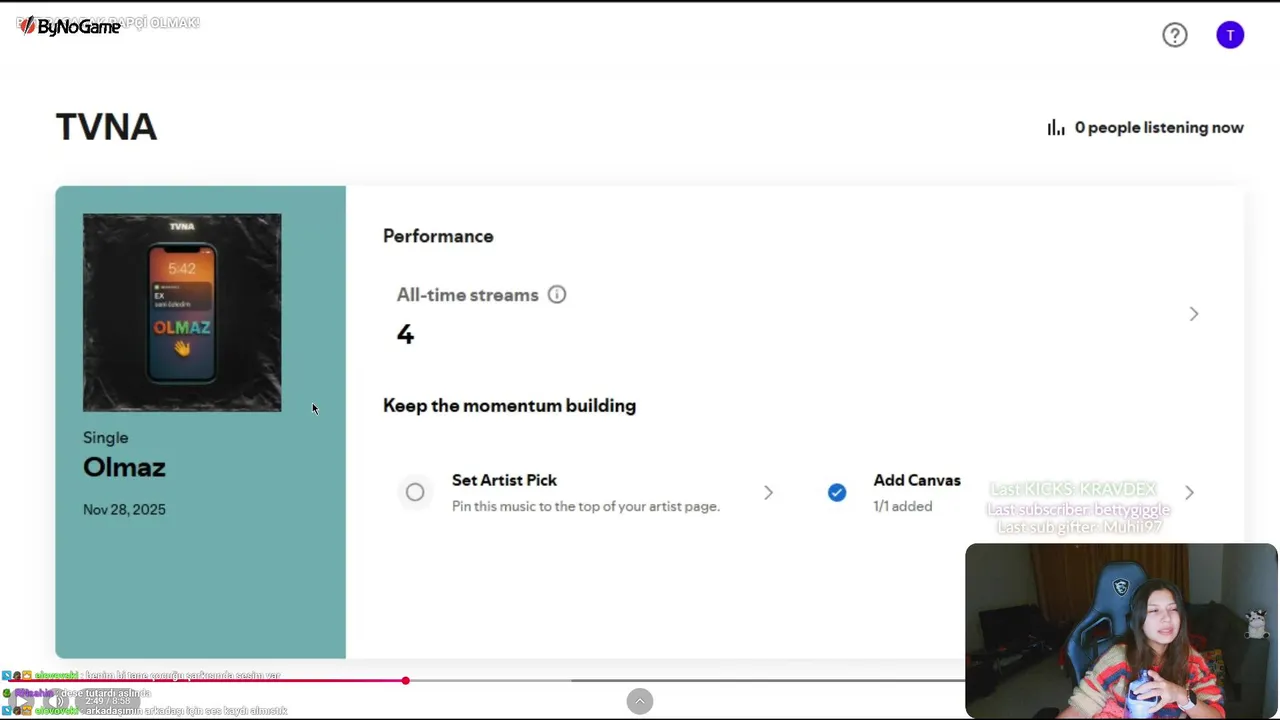Click the Olmaz single title
This screenshot has width=1280, height=720.
click(x=124, y=467)
